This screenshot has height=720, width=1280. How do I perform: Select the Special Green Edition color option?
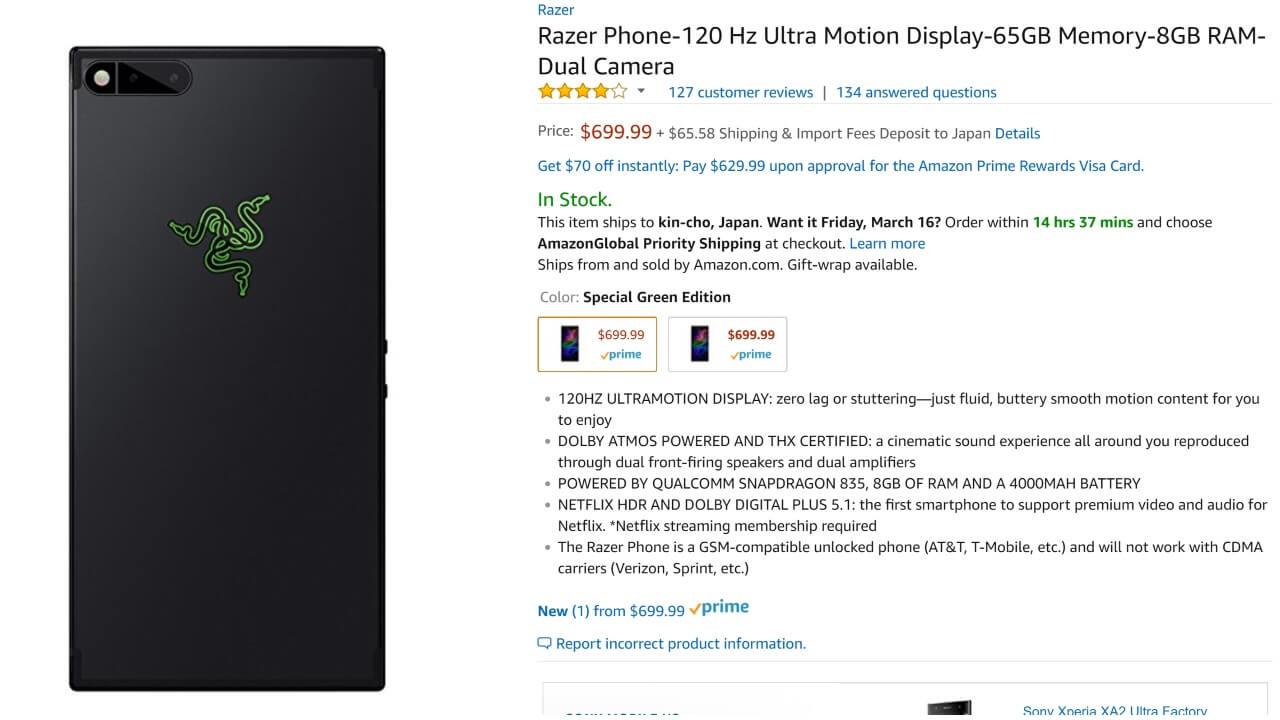click(x=597, y=344)
